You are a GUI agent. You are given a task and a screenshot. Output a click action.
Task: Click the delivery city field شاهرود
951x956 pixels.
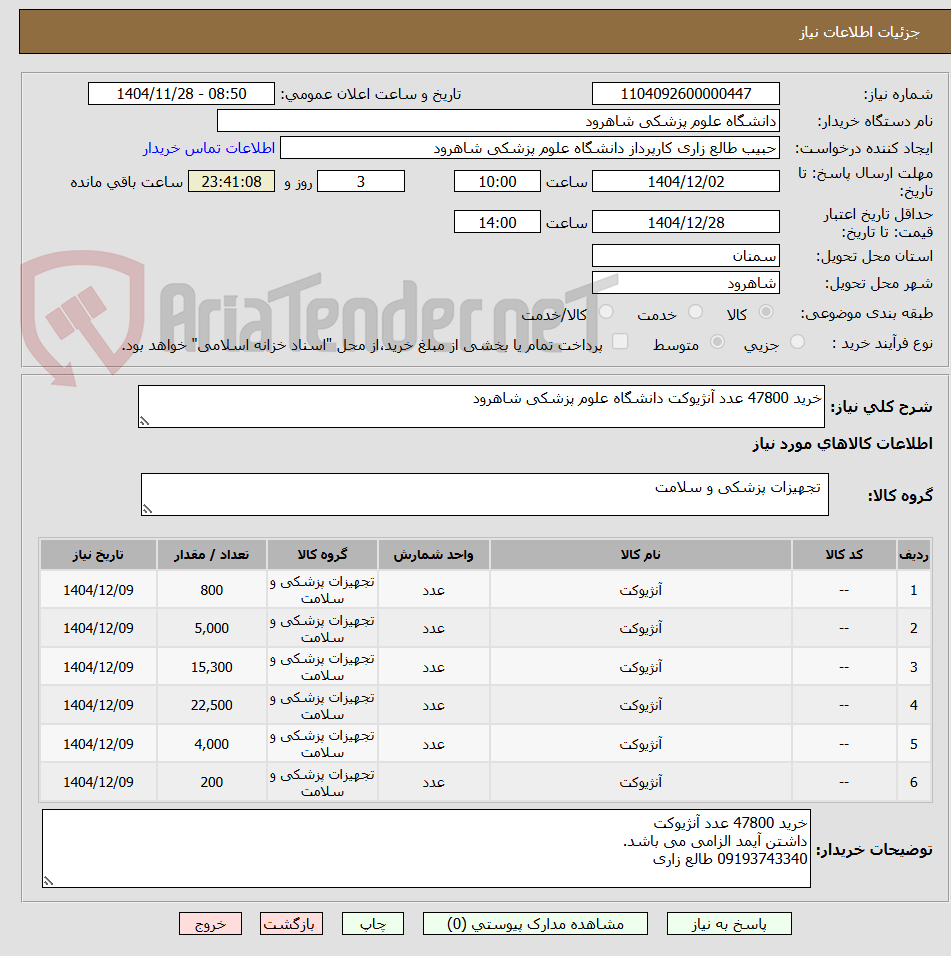(686, 283)
